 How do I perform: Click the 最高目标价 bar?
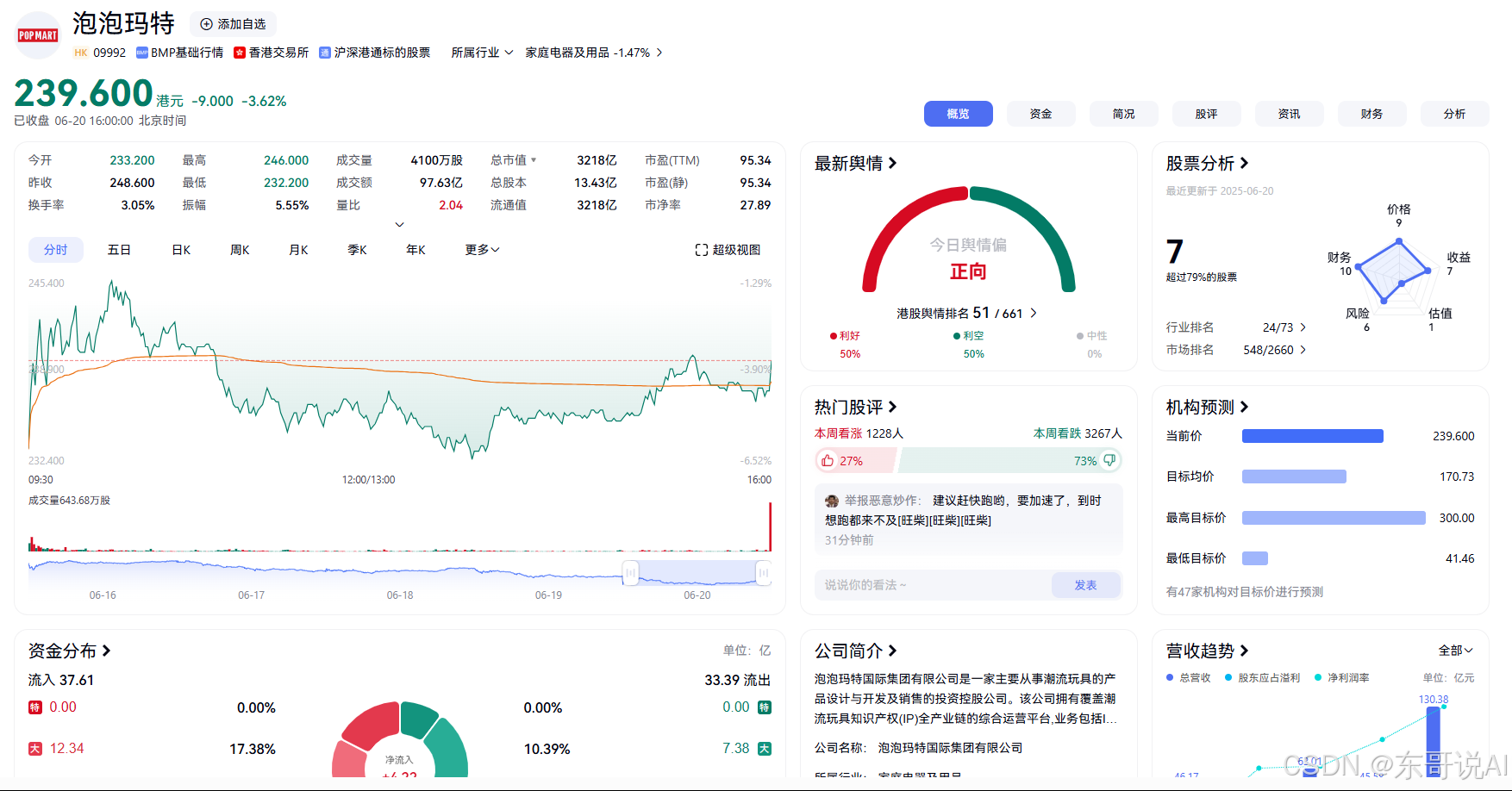1334,518
